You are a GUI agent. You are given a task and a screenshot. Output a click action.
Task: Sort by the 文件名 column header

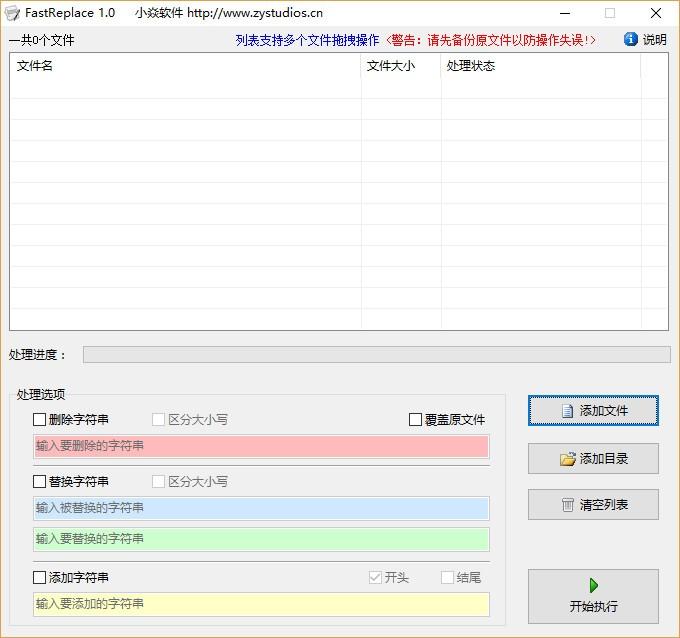click(x=186, y=66)
